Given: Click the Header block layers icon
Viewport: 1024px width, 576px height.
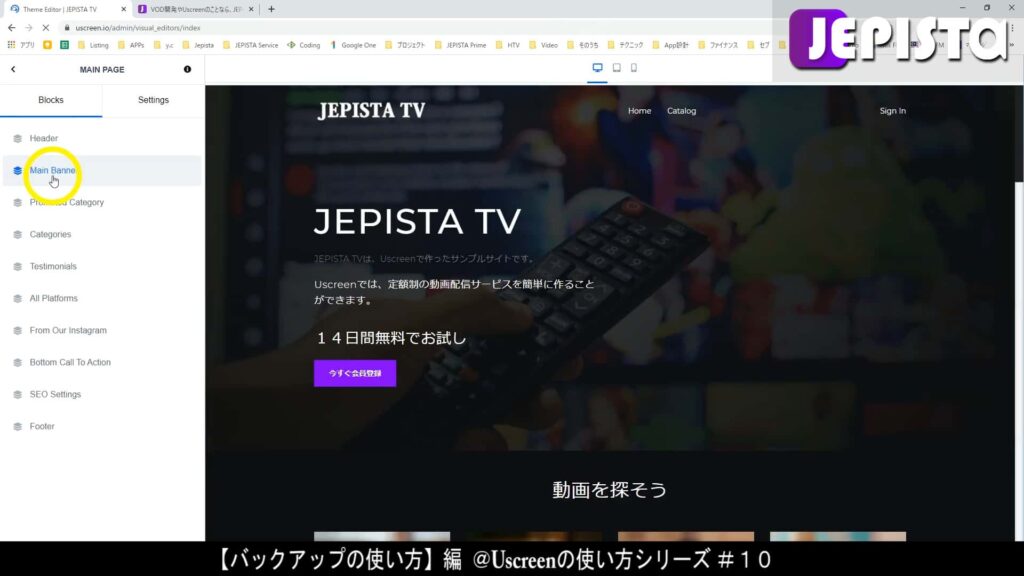Looking at the screenshot, I should coord(18,138).
